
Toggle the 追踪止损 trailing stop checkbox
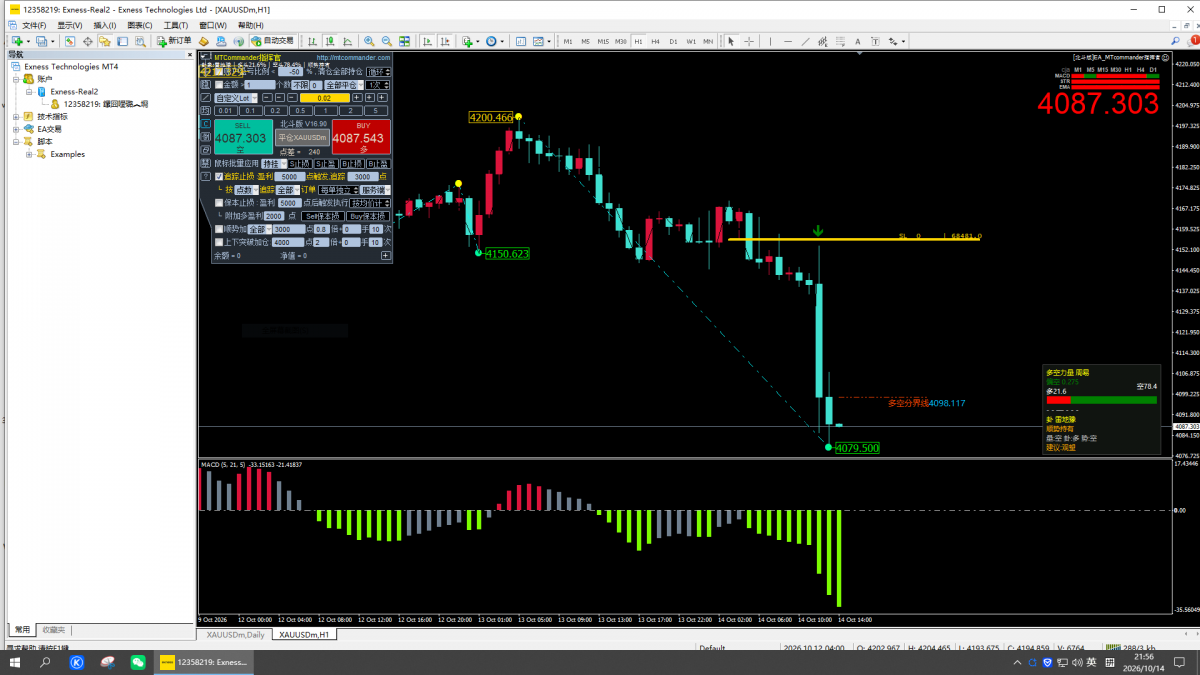point(220,176)
